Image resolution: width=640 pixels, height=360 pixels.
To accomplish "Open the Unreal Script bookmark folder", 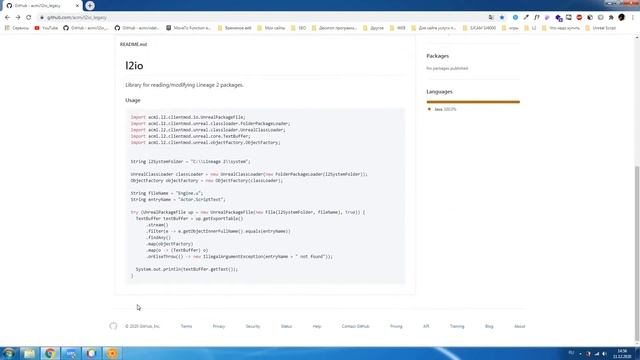I will click(x=600, y=28).
